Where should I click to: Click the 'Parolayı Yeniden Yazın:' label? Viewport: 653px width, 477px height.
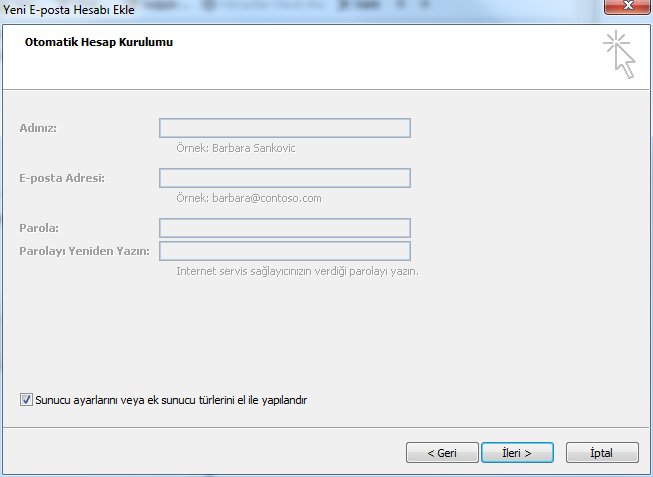(x=83, y=251)
